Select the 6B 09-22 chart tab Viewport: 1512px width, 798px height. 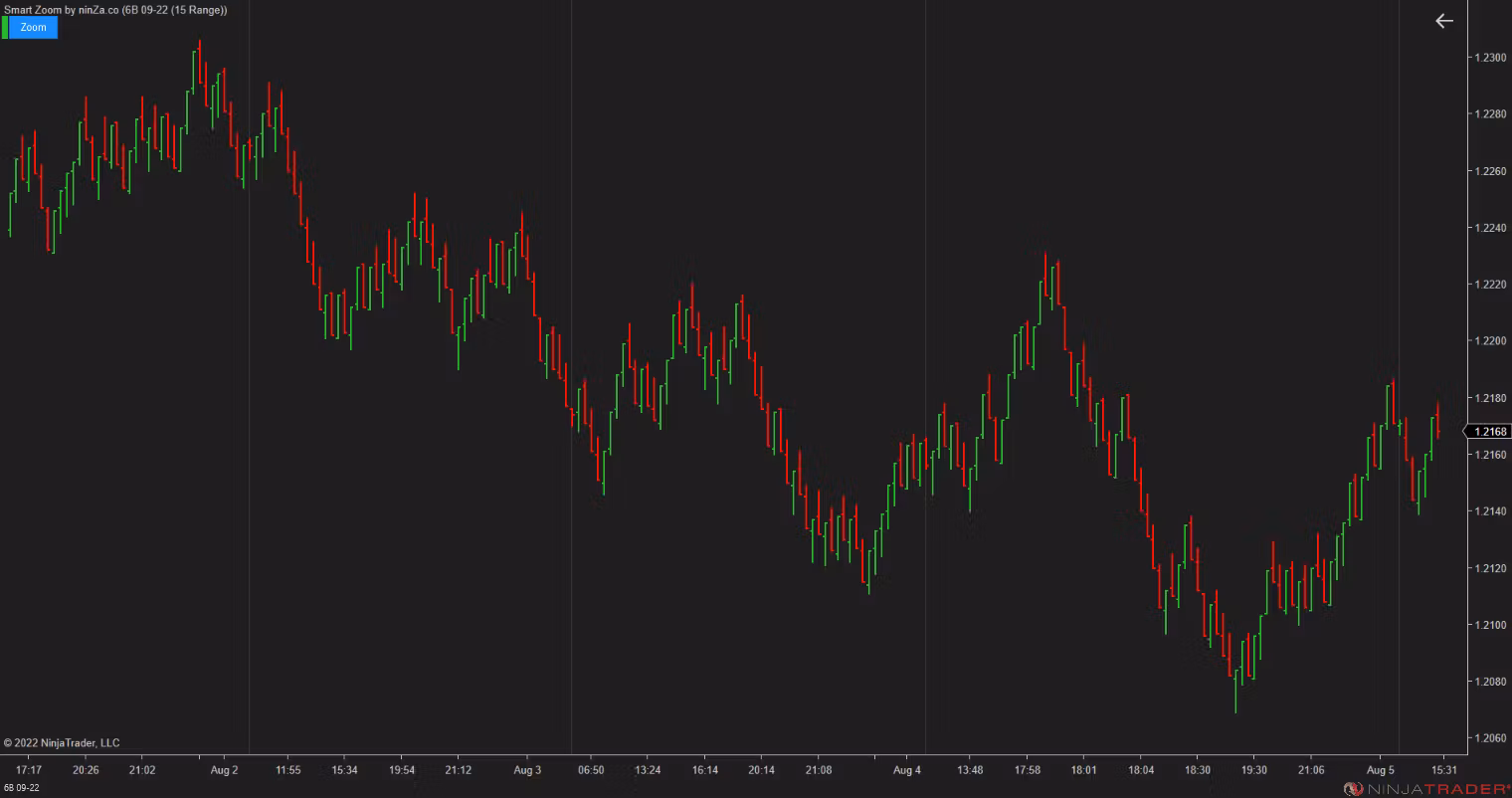[x=22, y=789]
